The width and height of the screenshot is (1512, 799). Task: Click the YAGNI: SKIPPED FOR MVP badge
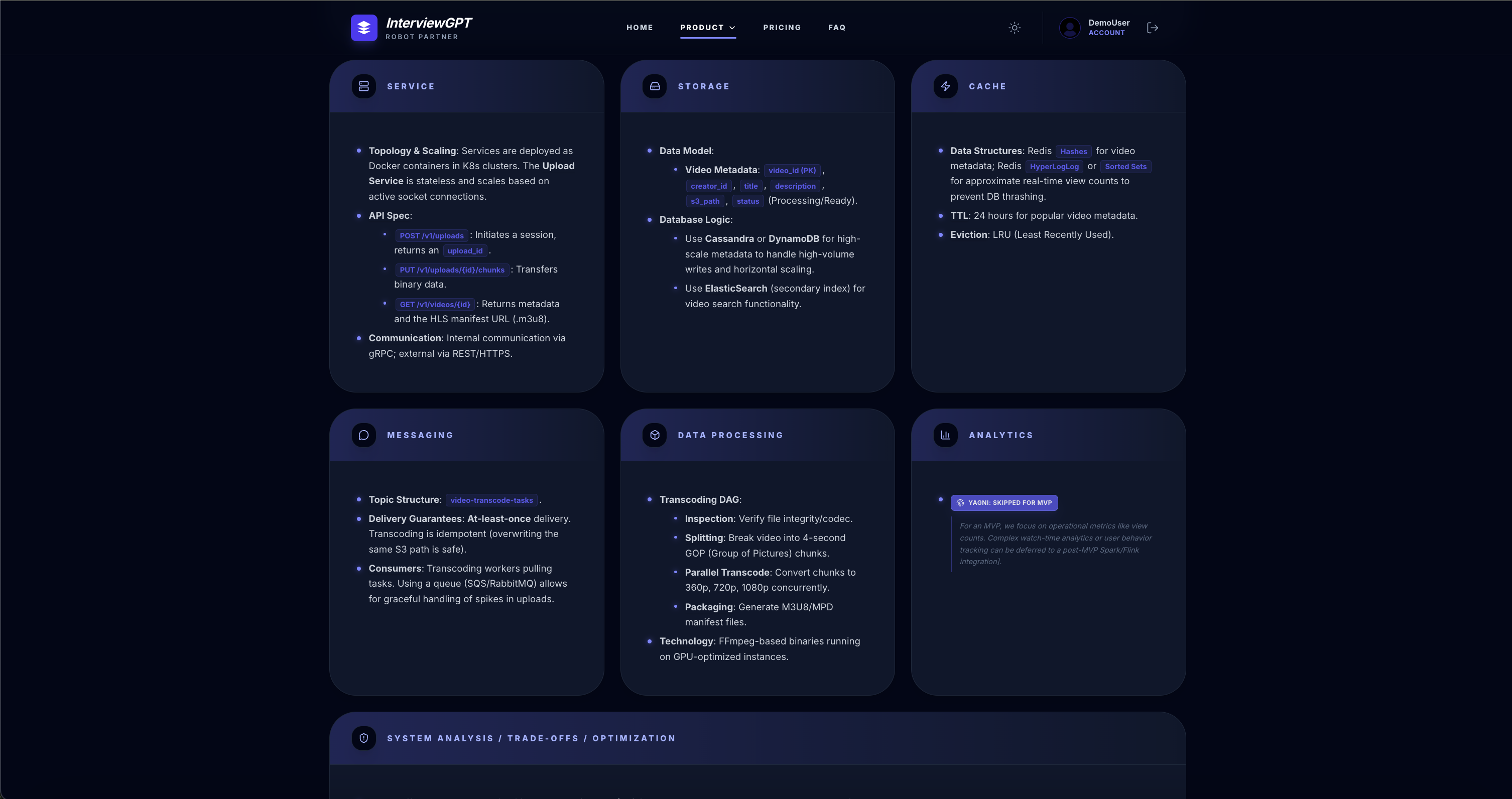1004,503
